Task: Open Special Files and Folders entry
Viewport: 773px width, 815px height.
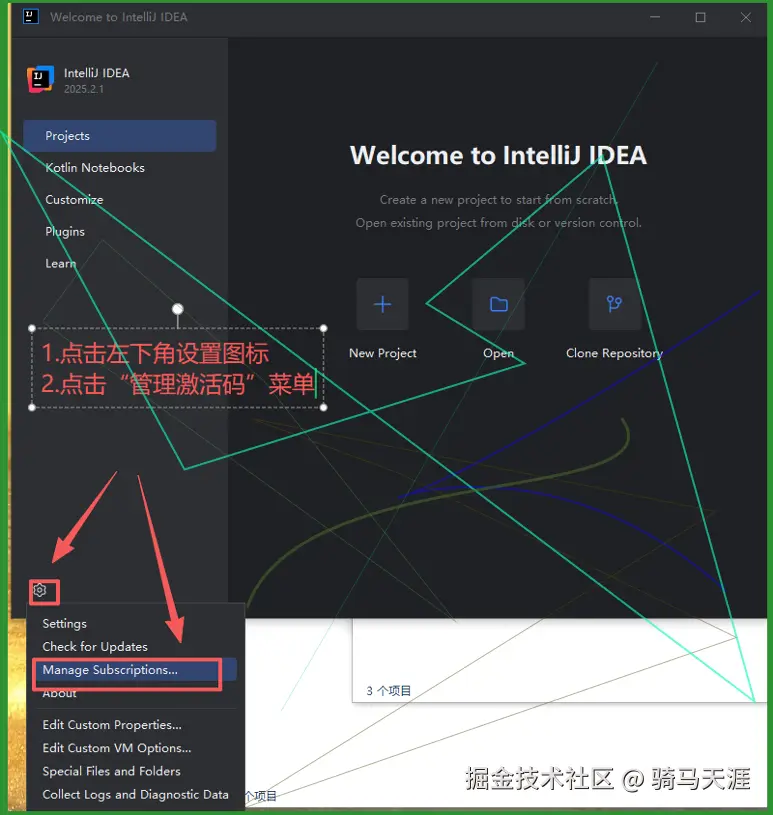Action: coord(135,771)
